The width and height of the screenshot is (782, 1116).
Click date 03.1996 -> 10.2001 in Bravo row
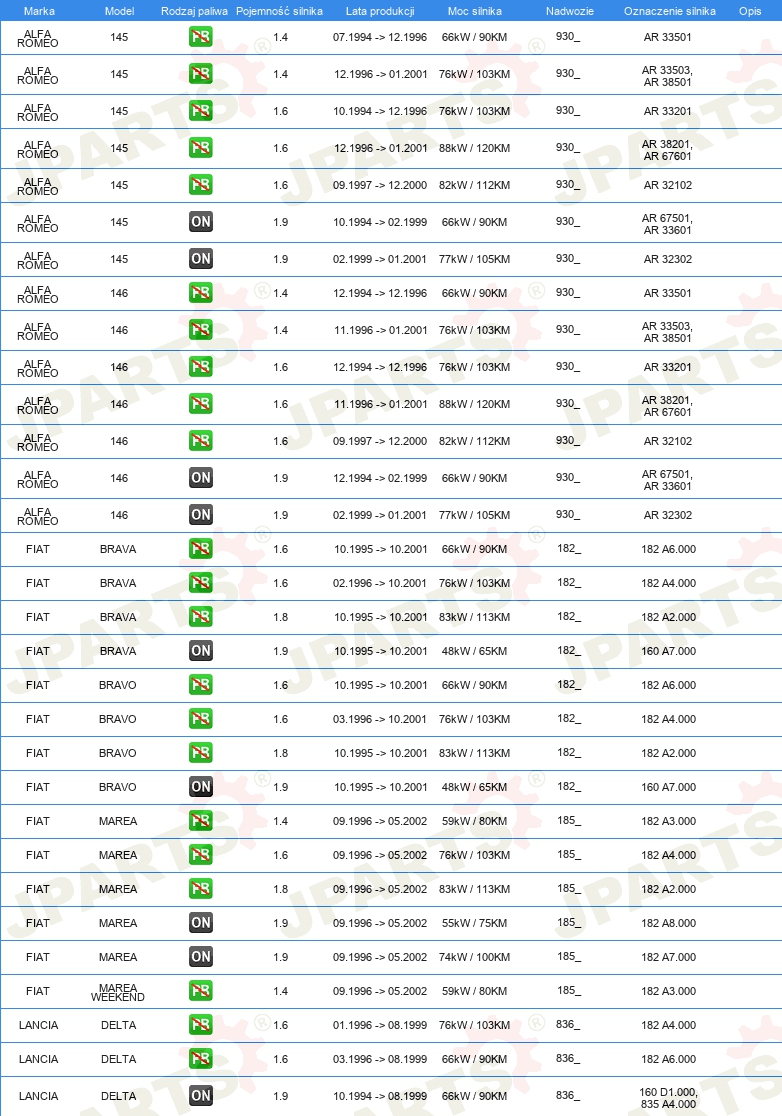(380, 719)
